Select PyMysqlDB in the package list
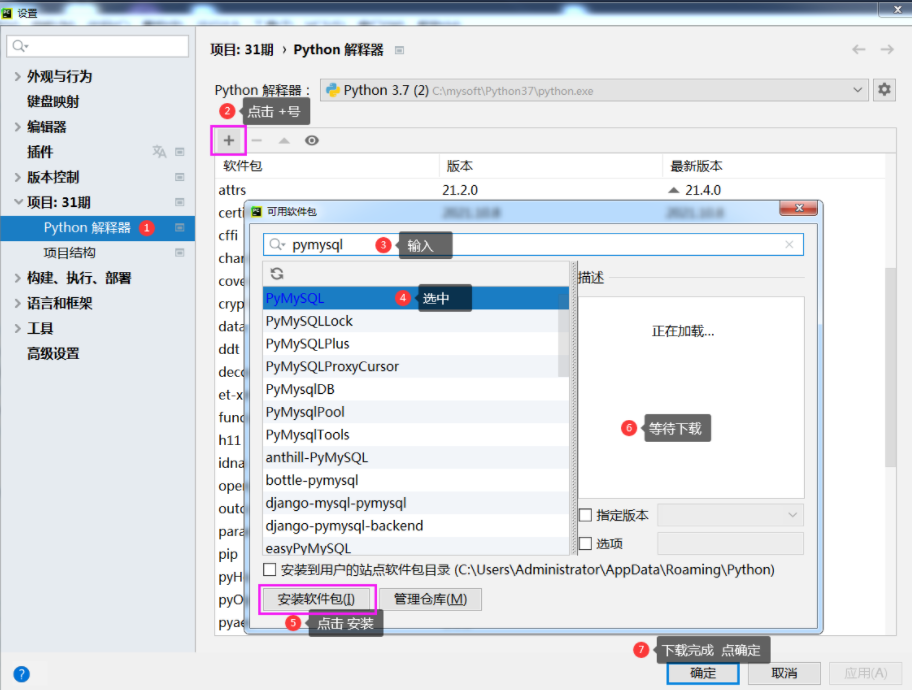The image size is (912, 690). (415, 389)
